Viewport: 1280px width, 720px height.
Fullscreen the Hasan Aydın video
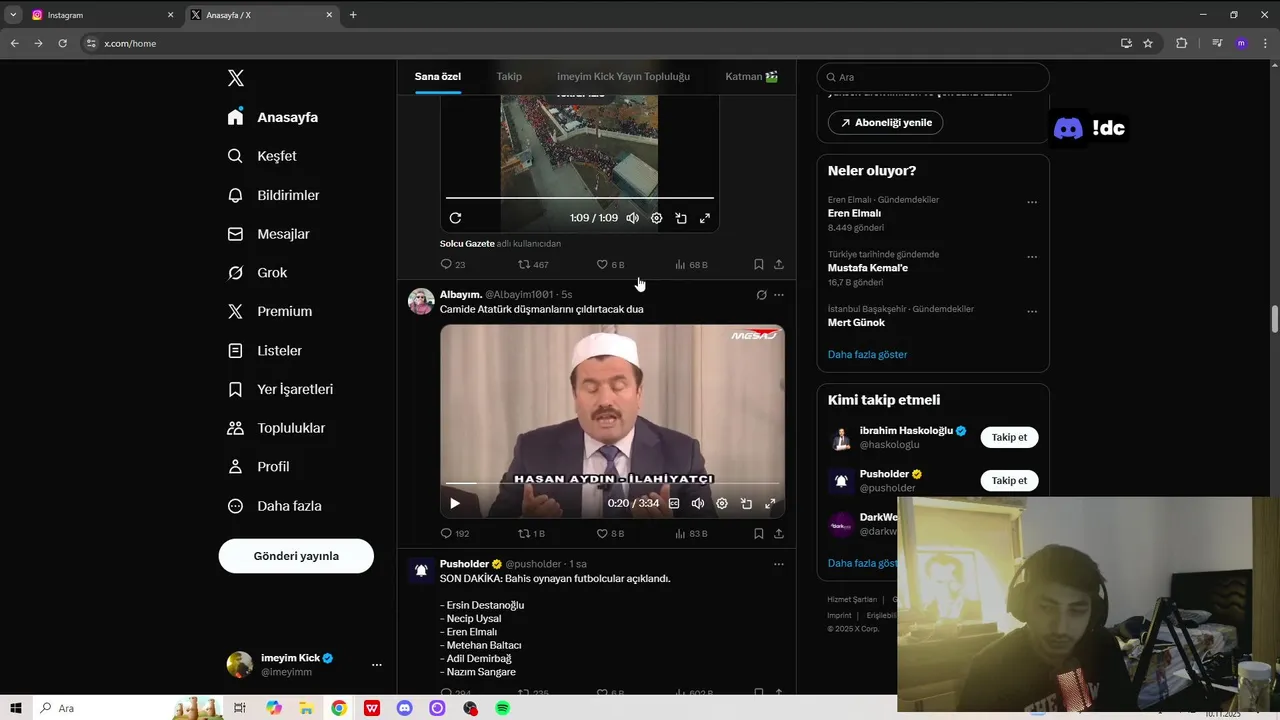[770, 504]
